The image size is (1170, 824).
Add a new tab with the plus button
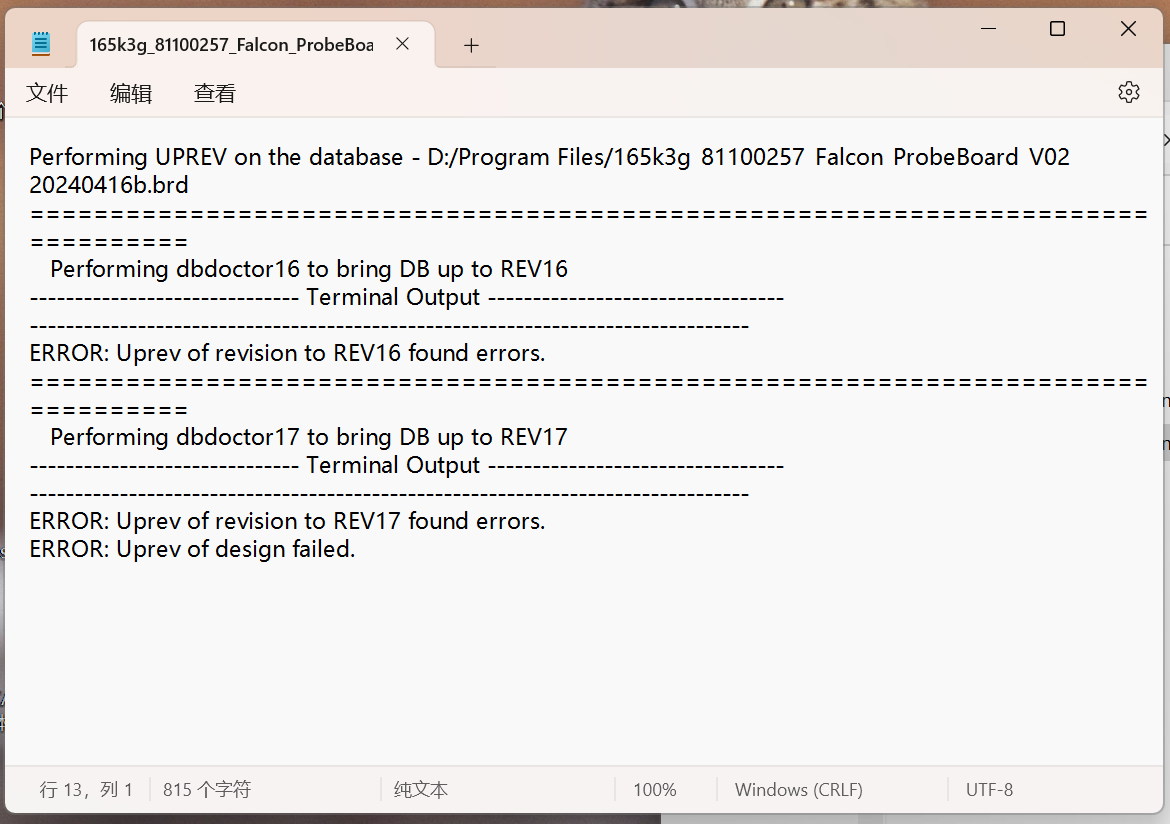pyautogui.click(x=471, y=46)
